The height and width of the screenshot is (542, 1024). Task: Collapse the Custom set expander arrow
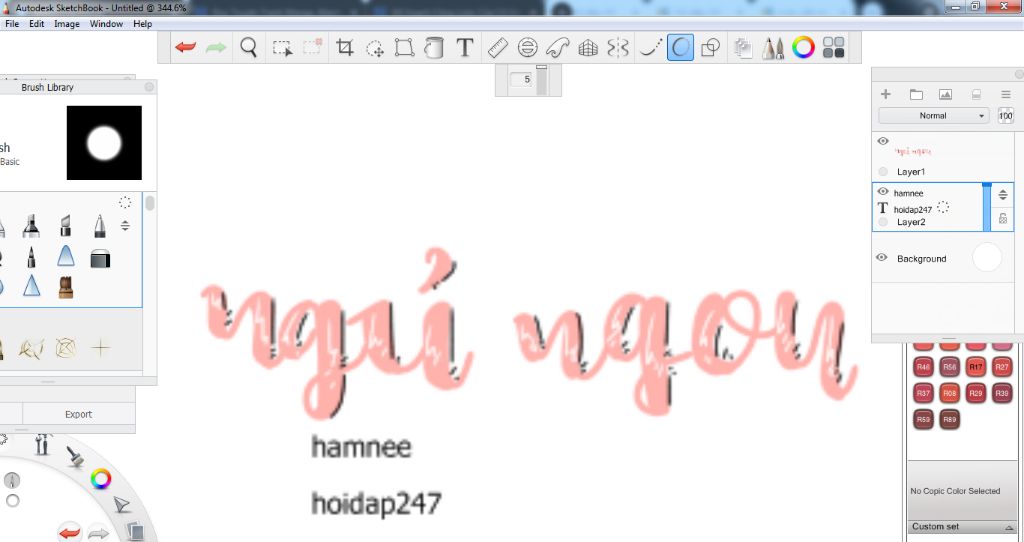[1010, 528]
